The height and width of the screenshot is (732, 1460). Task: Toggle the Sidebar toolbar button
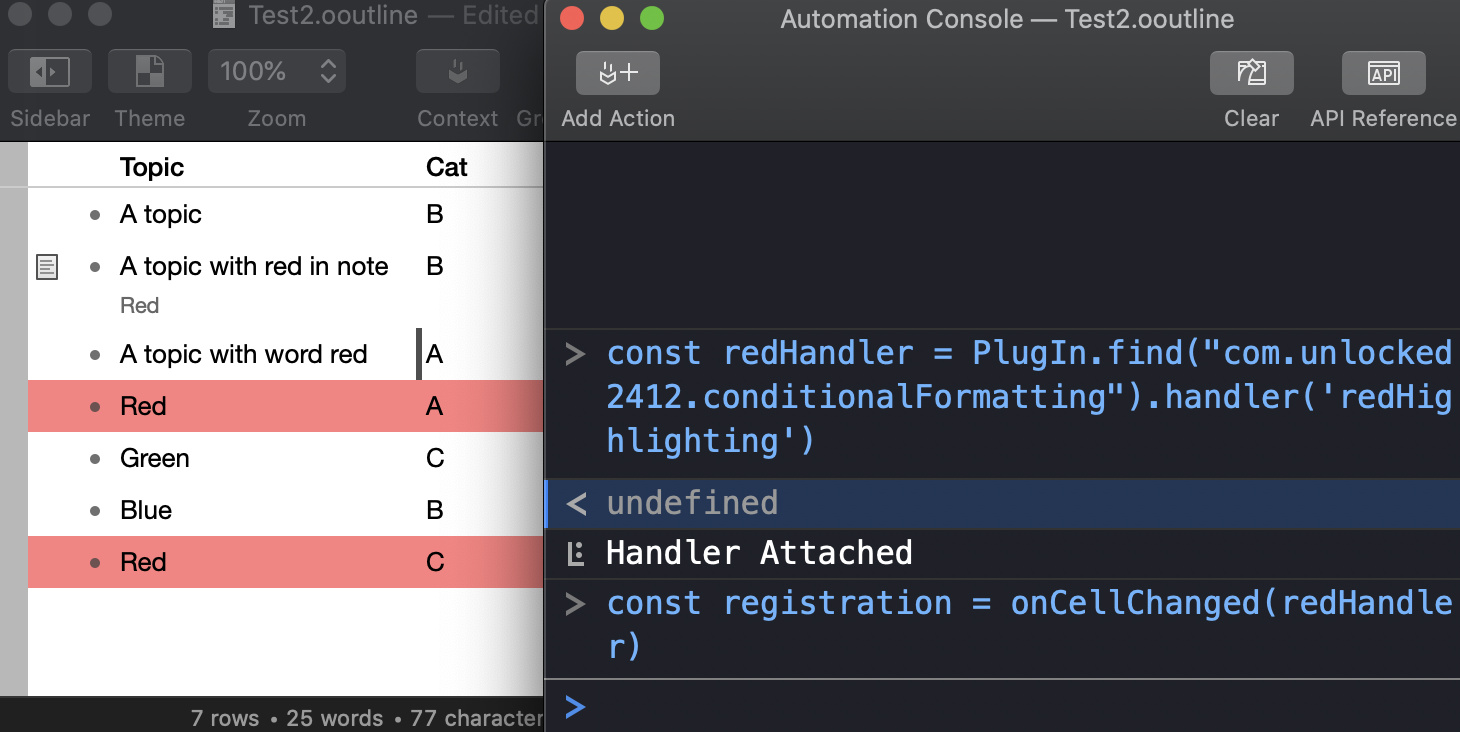(x=50, y=72)
